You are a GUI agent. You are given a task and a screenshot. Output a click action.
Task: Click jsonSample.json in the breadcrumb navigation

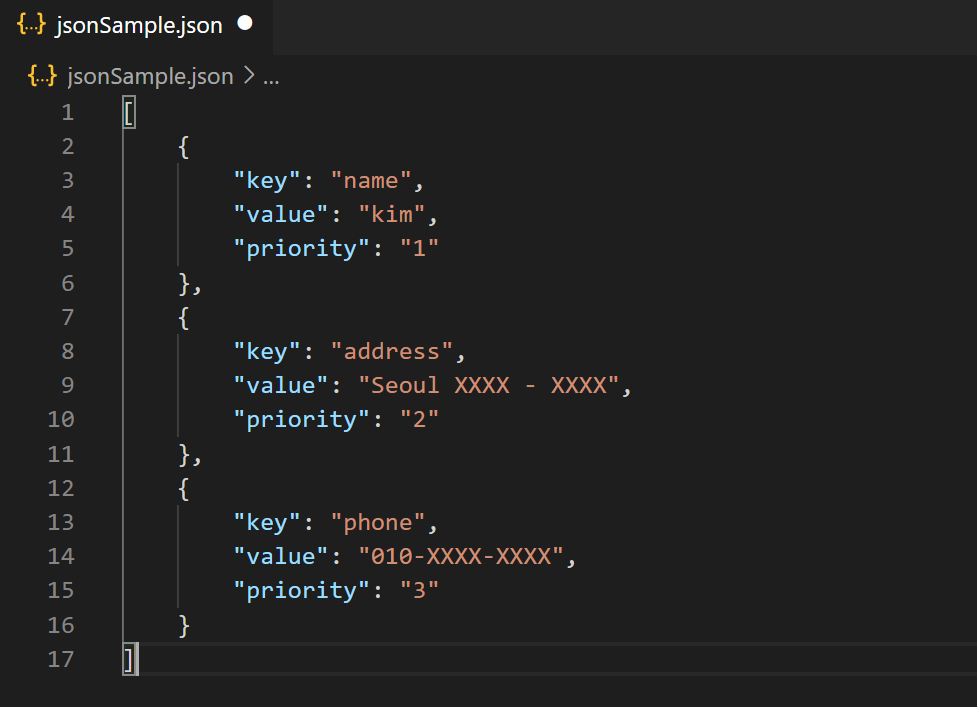(x=150, y=75)
